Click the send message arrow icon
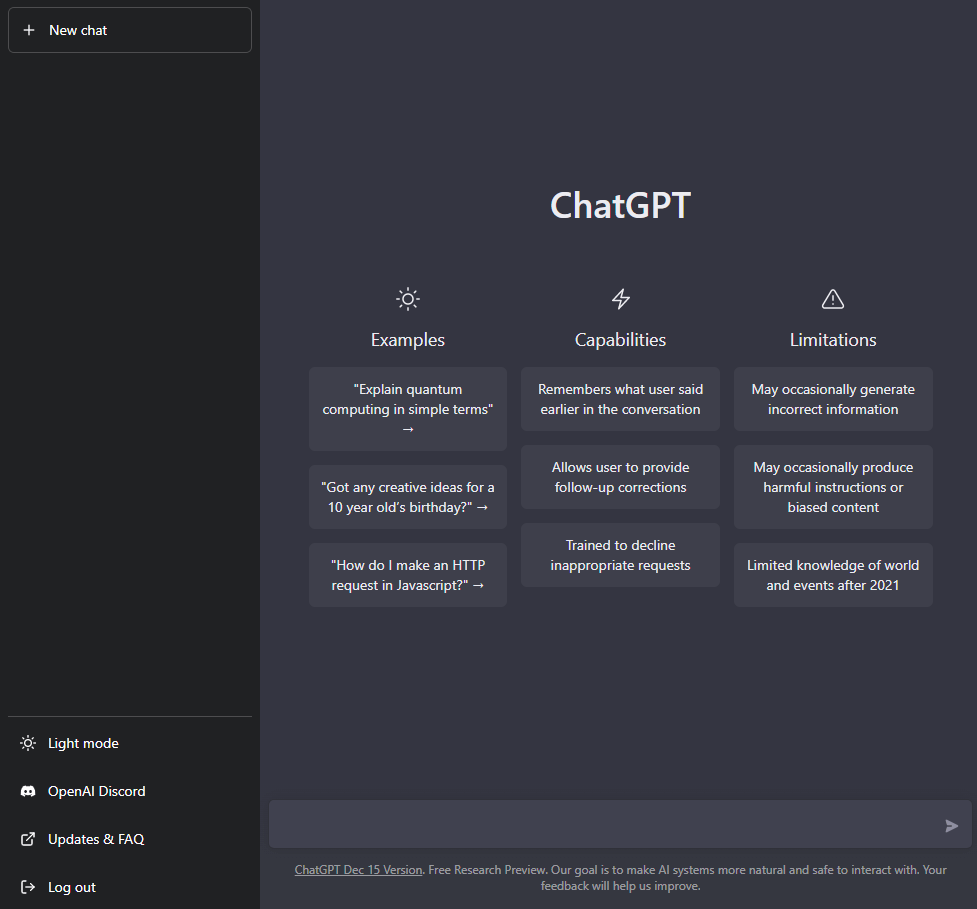The image size is (977, 909). [950, 825]
